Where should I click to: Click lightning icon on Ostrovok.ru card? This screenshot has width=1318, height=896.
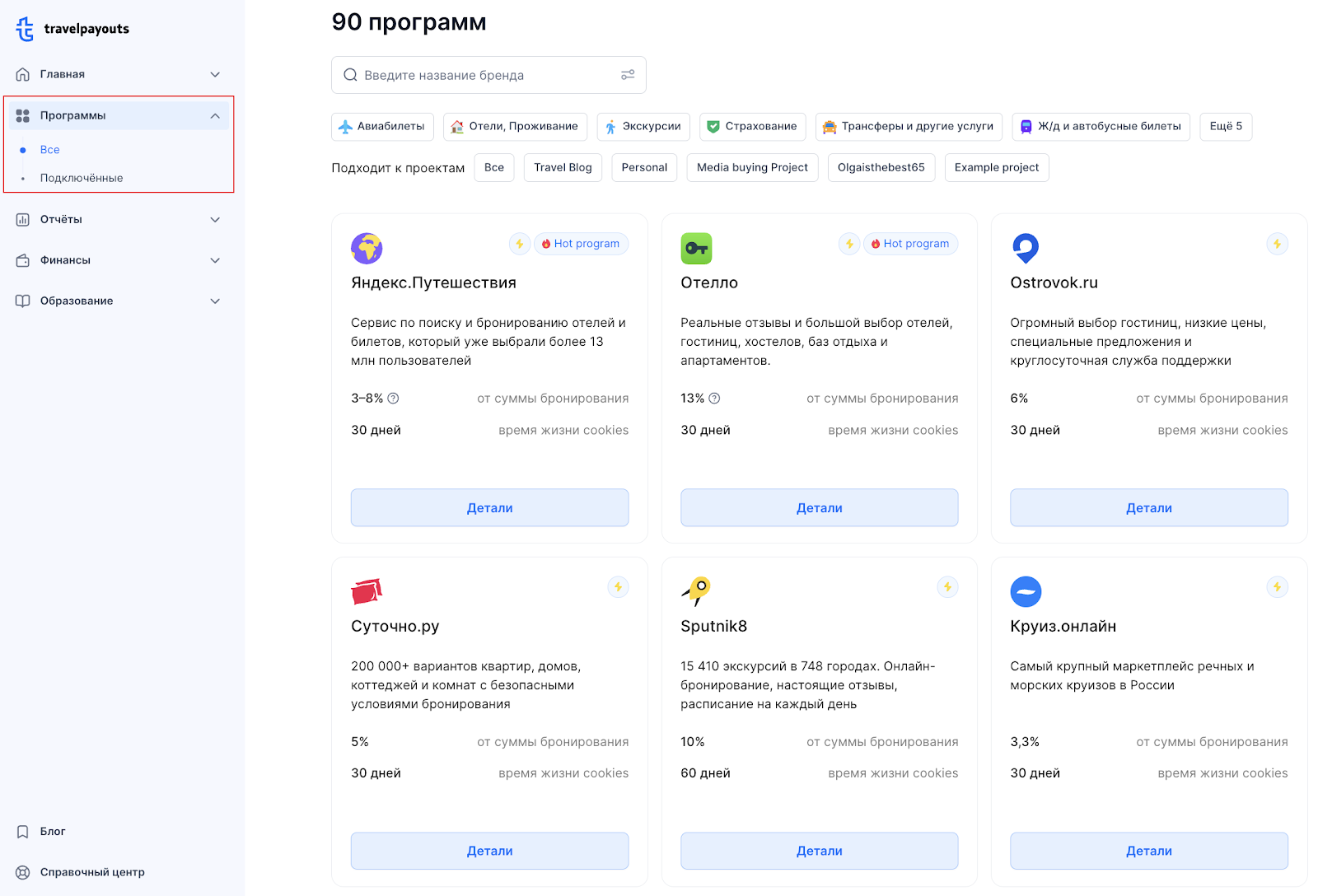pyautogui.click(x=1277, y=244)
